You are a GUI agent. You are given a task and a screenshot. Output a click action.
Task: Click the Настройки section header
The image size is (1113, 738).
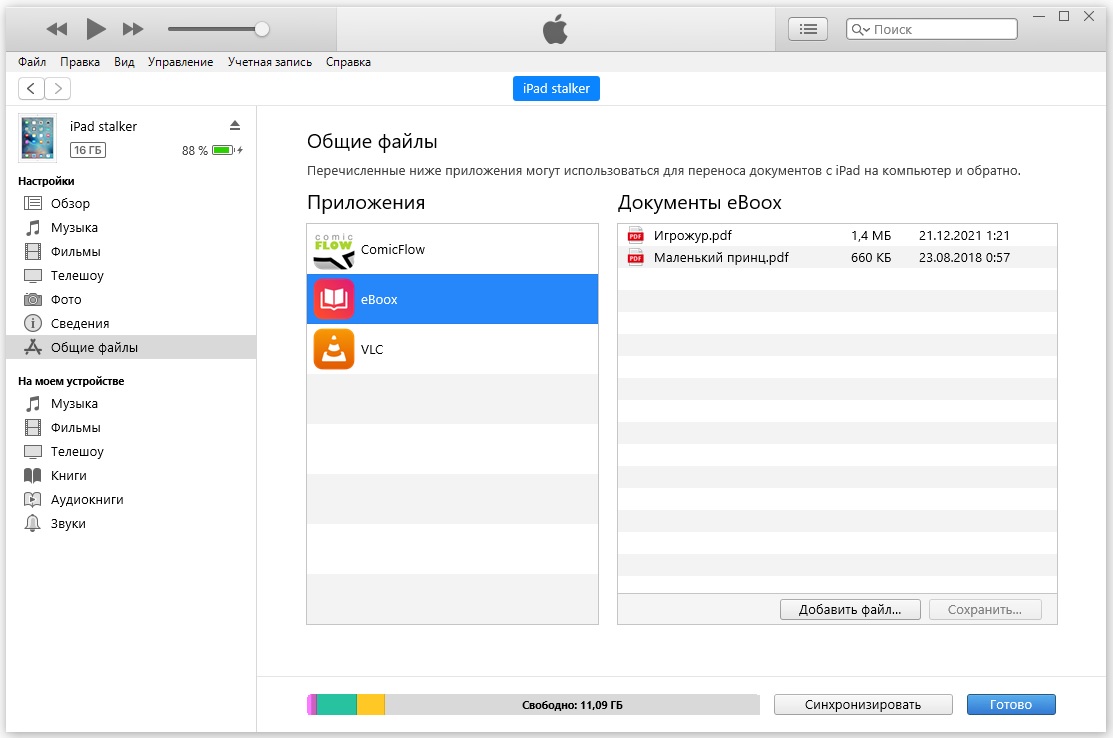click(x=46, y=181)
